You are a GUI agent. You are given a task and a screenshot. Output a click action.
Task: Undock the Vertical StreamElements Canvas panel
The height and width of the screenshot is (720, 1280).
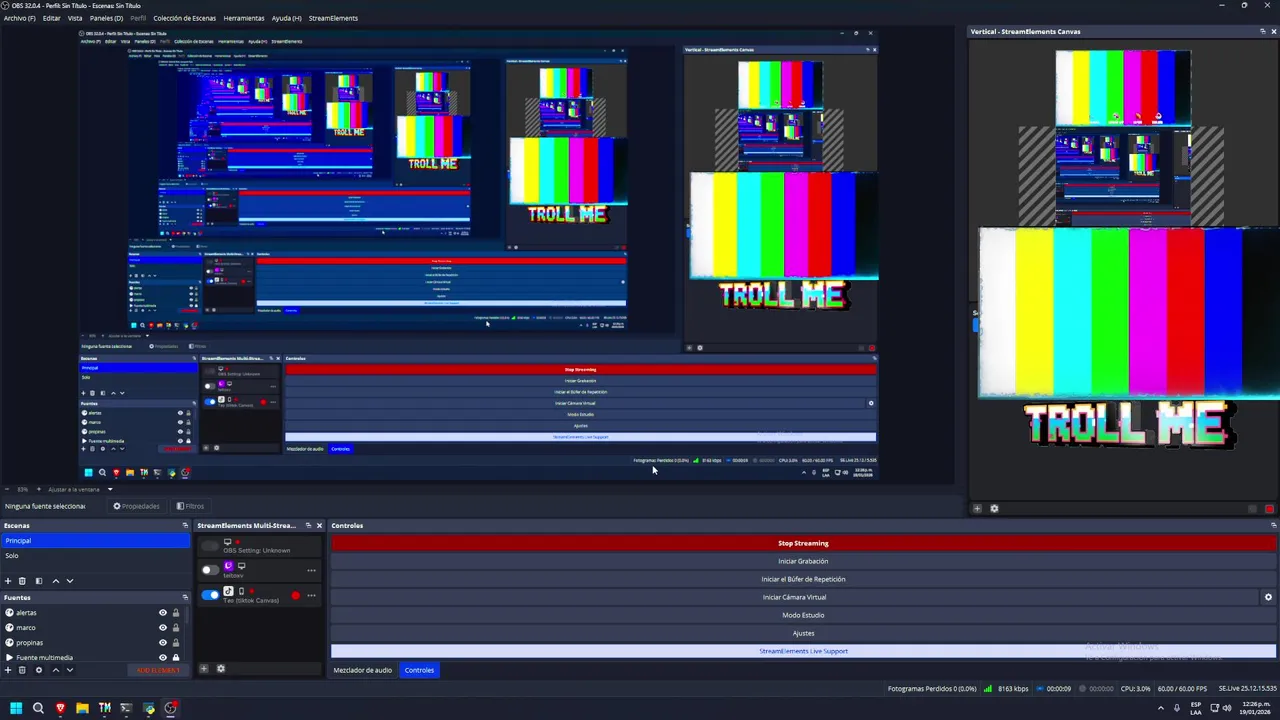coord(1262,31)
